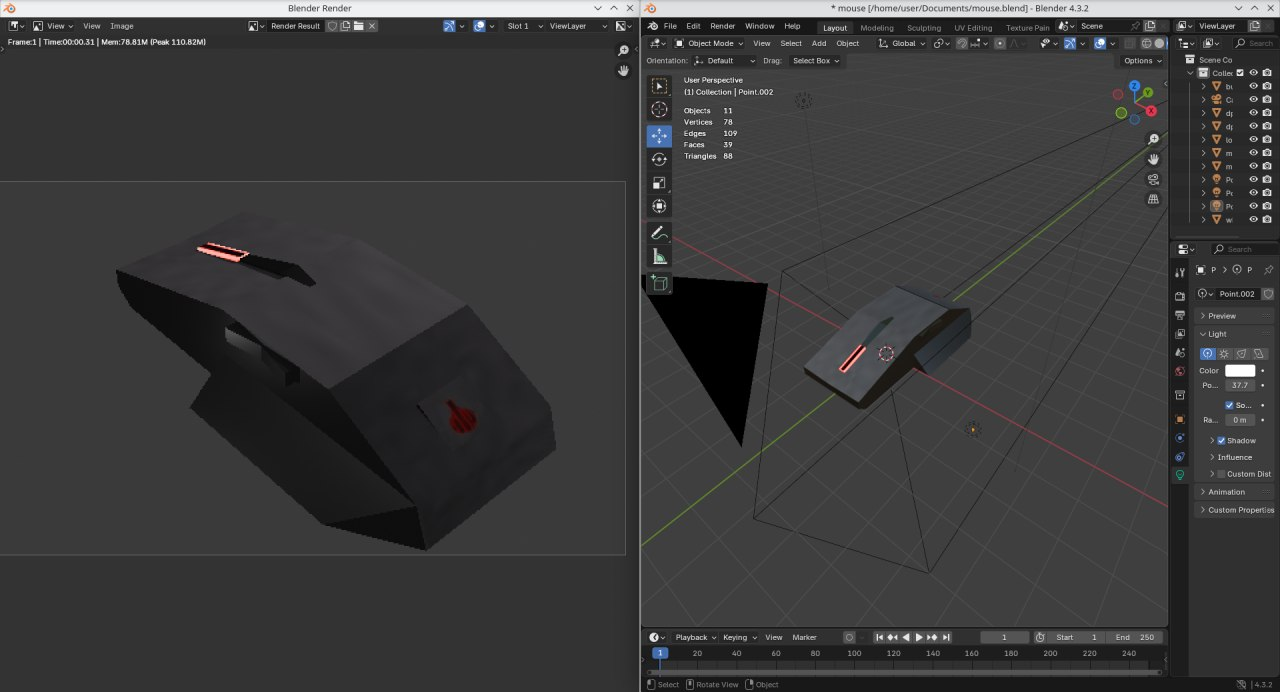Viewport: 1280px width, 692px height.
Task: Click the white light Color swatch
Action: [x=1240, y=370]
